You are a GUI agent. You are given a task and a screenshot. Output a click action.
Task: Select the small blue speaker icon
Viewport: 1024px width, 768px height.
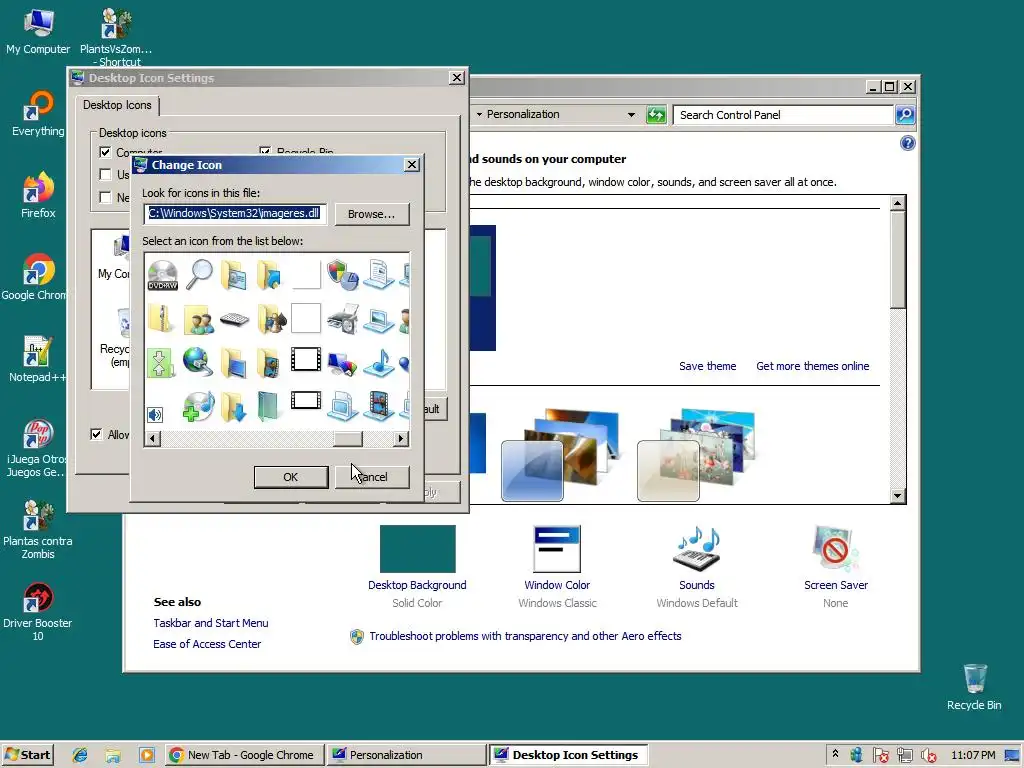click(x=155, y=415)
